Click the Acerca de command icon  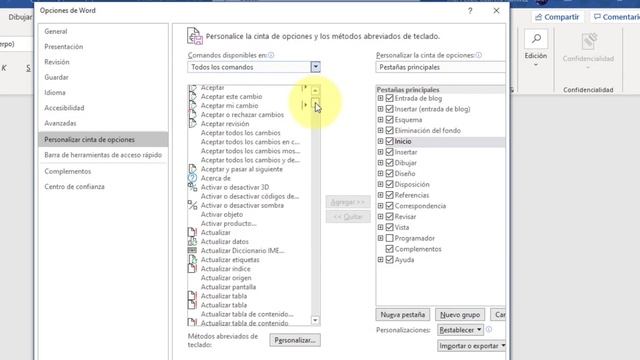192,178
